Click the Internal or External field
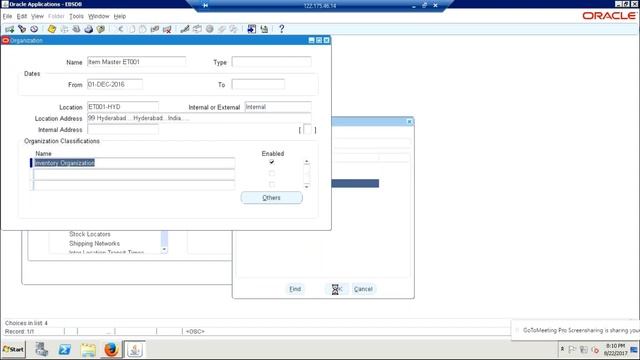This screenshot has width=640, height=360. pos(278,107)
